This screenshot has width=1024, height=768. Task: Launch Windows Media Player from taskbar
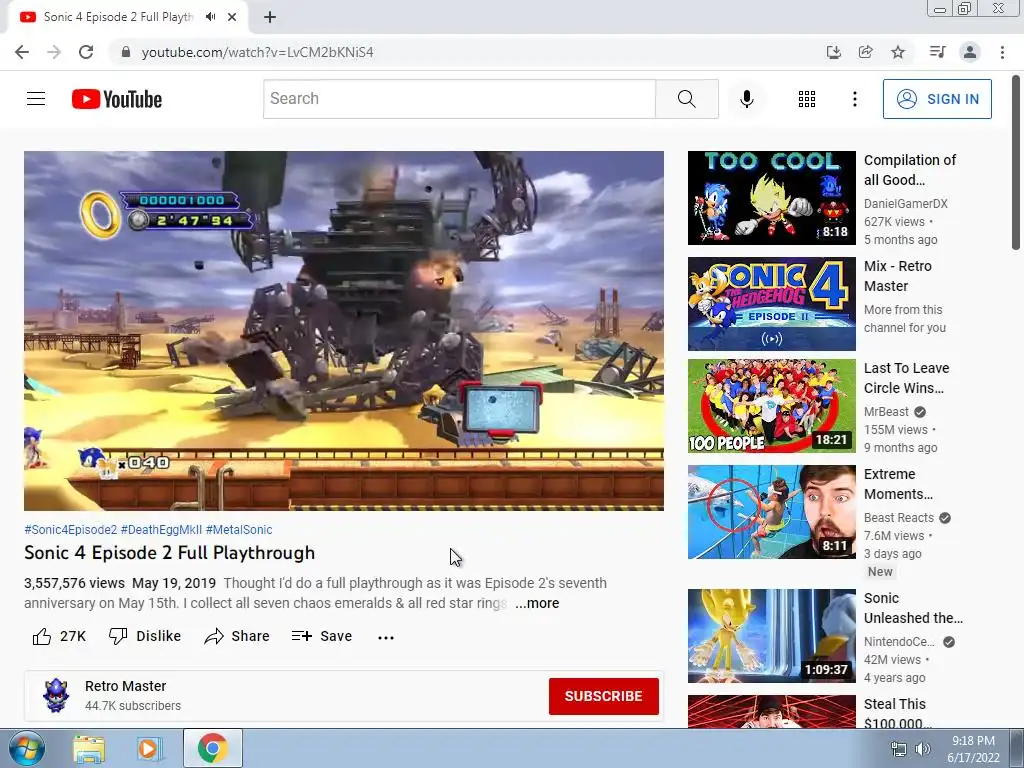[x=149, y=749]
